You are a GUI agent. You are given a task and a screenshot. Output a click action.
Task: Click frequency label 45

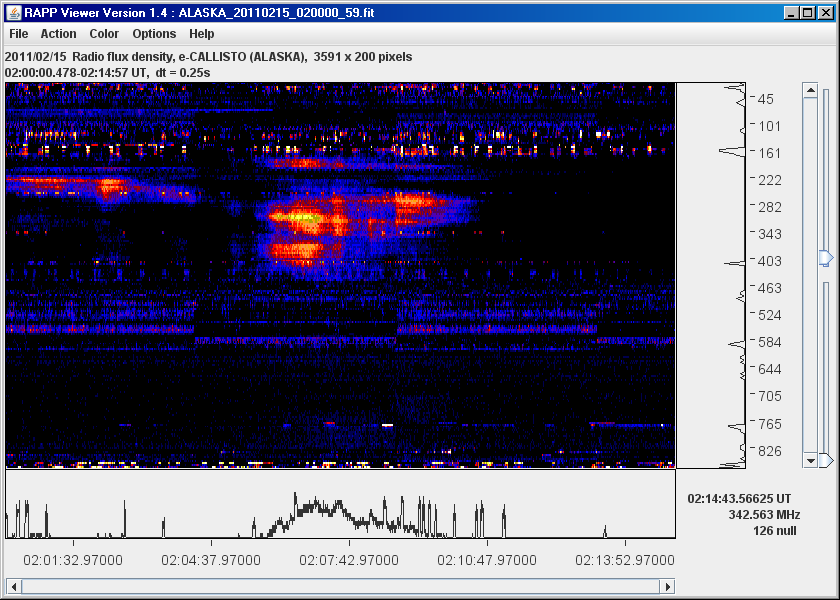coord(766,99)
